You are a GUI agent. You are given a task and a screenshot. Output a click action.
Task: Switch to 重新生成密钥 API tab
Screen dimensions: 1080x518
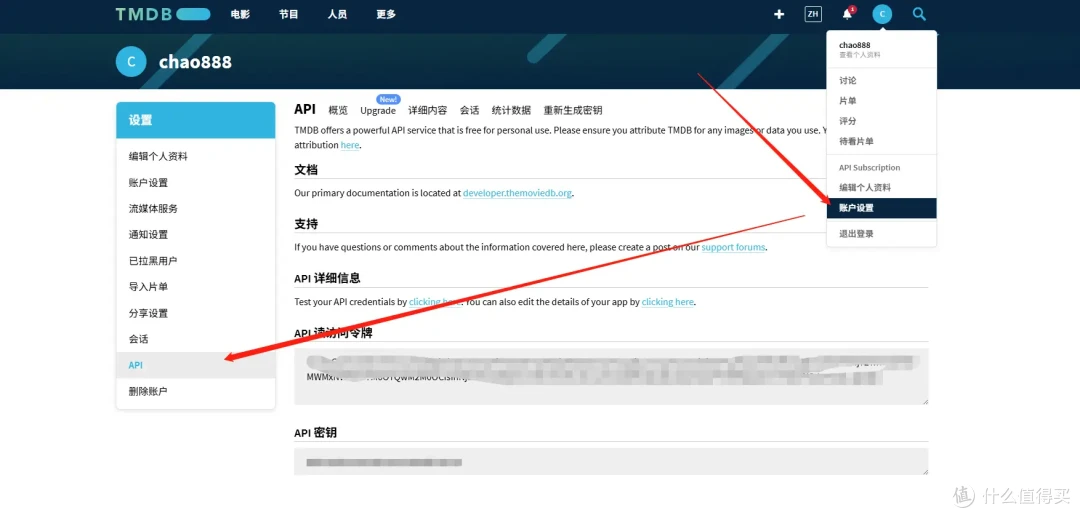tap(573, 110)
